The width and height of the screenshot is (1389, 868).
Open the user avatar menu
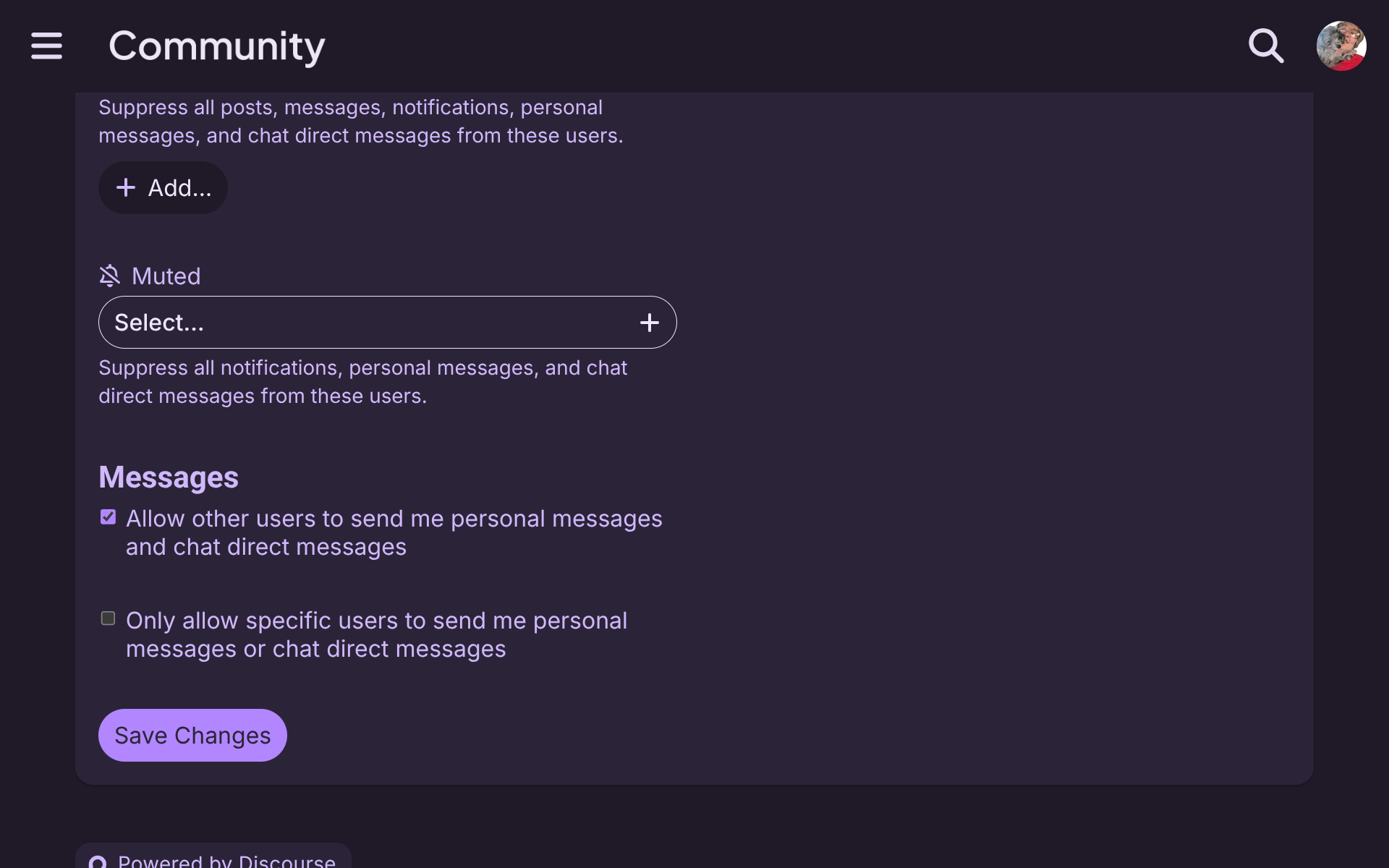[x=1341, y=46]
